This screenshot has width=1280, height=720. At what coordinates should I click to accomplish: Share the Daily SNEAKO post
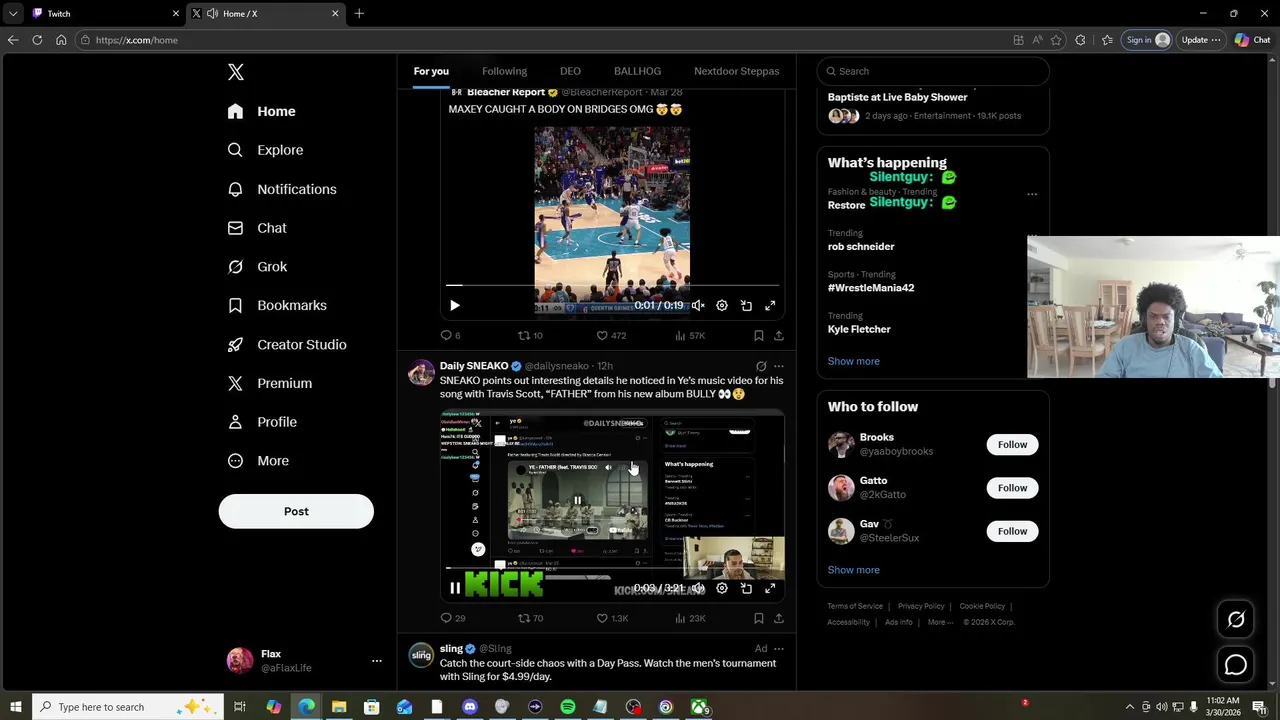[x=778, y=618]
